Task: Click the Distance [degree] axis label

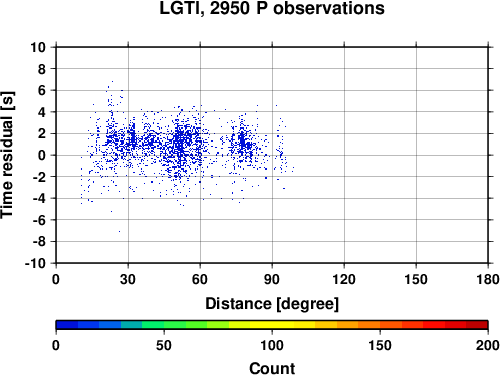Action: pyautogui.click(x=272, y=304)
